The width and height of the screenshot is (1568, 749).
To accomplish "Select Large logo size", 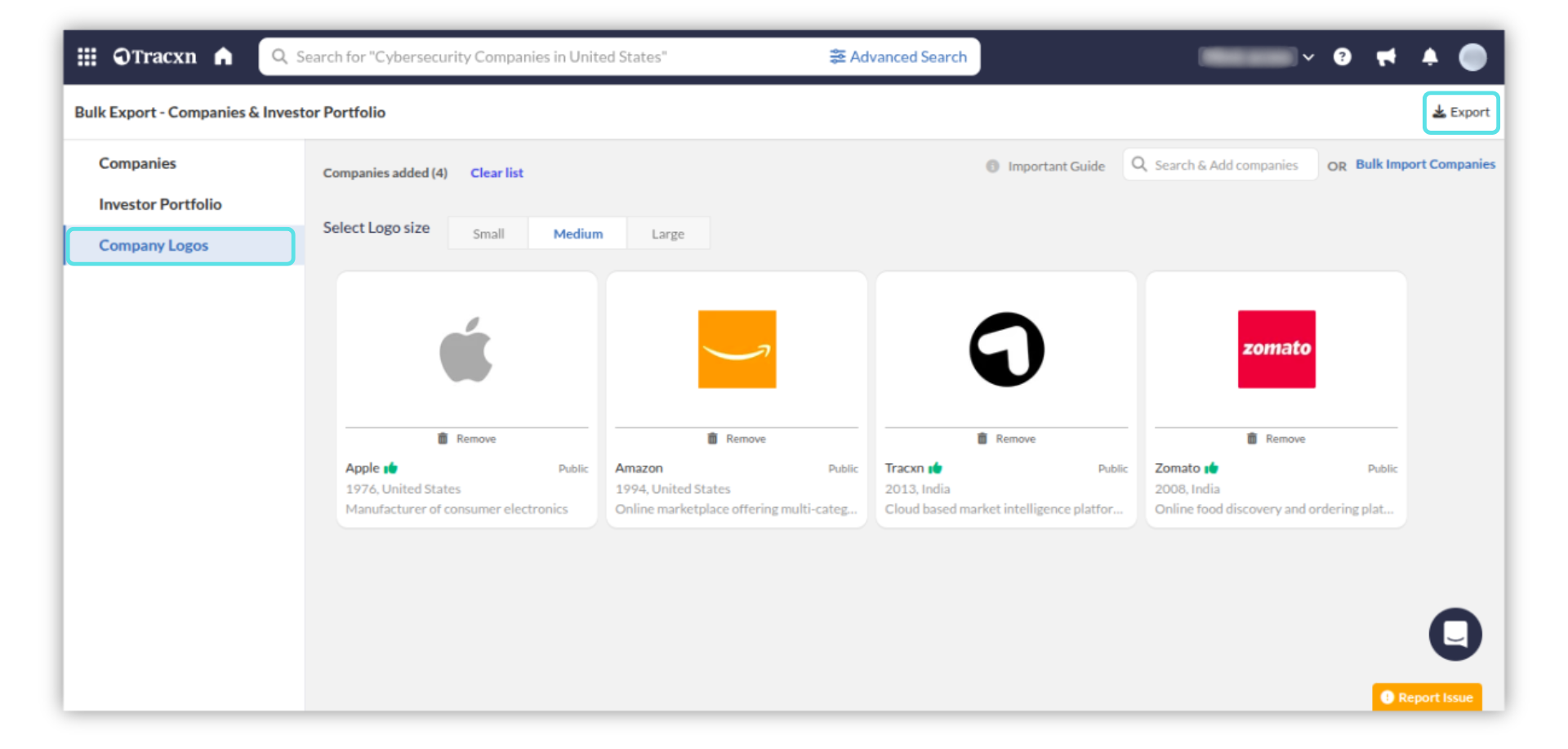I will 667,234.
